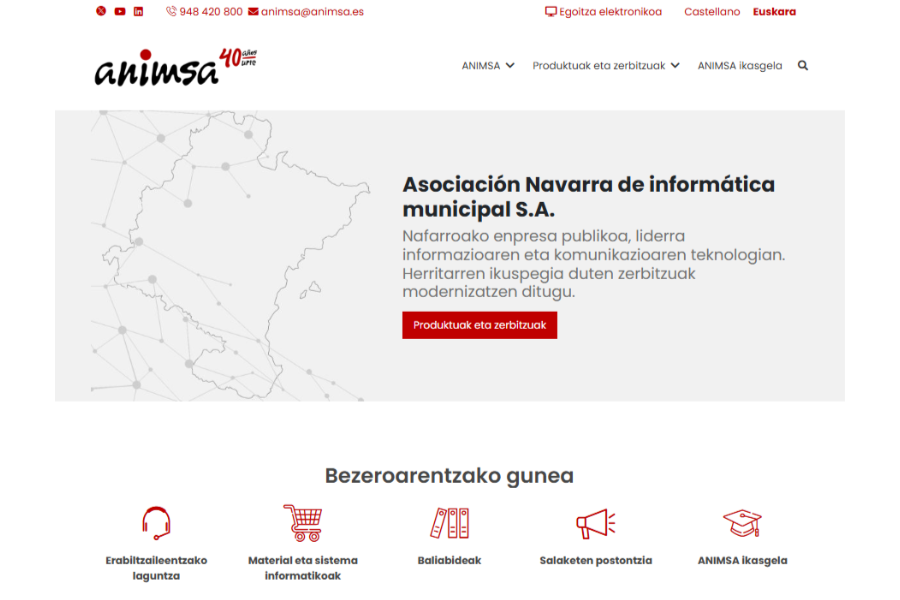Screen dimensions: 900x600
Task: Open the YouTube social icon
Action: (x=119, y=11)
